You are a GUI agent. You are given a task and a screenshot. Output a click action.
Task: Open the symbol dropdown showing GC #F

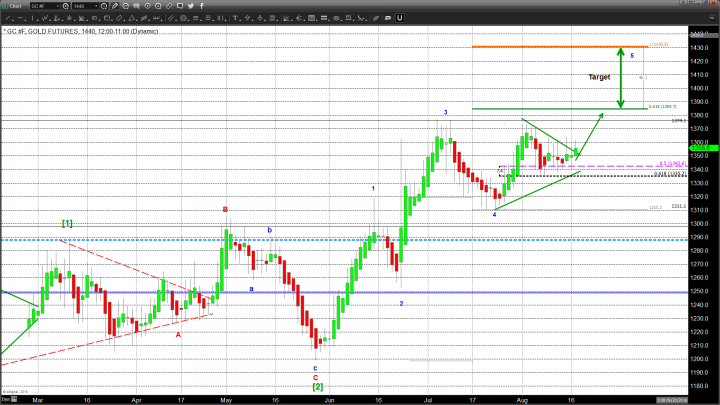(x=41, y=6)
